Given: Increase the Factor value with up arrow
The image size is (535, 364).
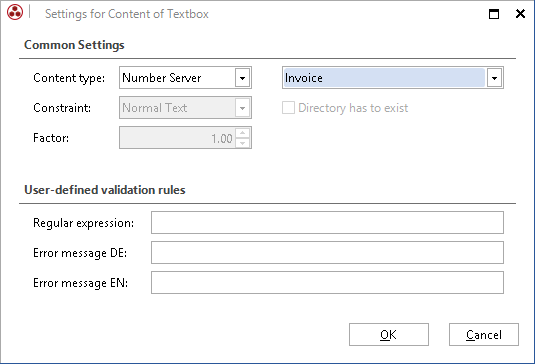Looking at the screenshot, I should 242,133.
